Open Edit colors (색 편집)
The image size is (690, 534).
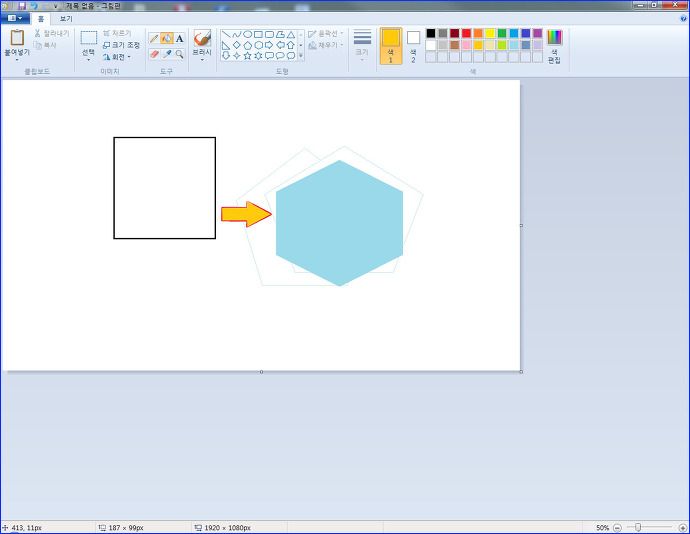pyautogui.click(x=554, y=46)
